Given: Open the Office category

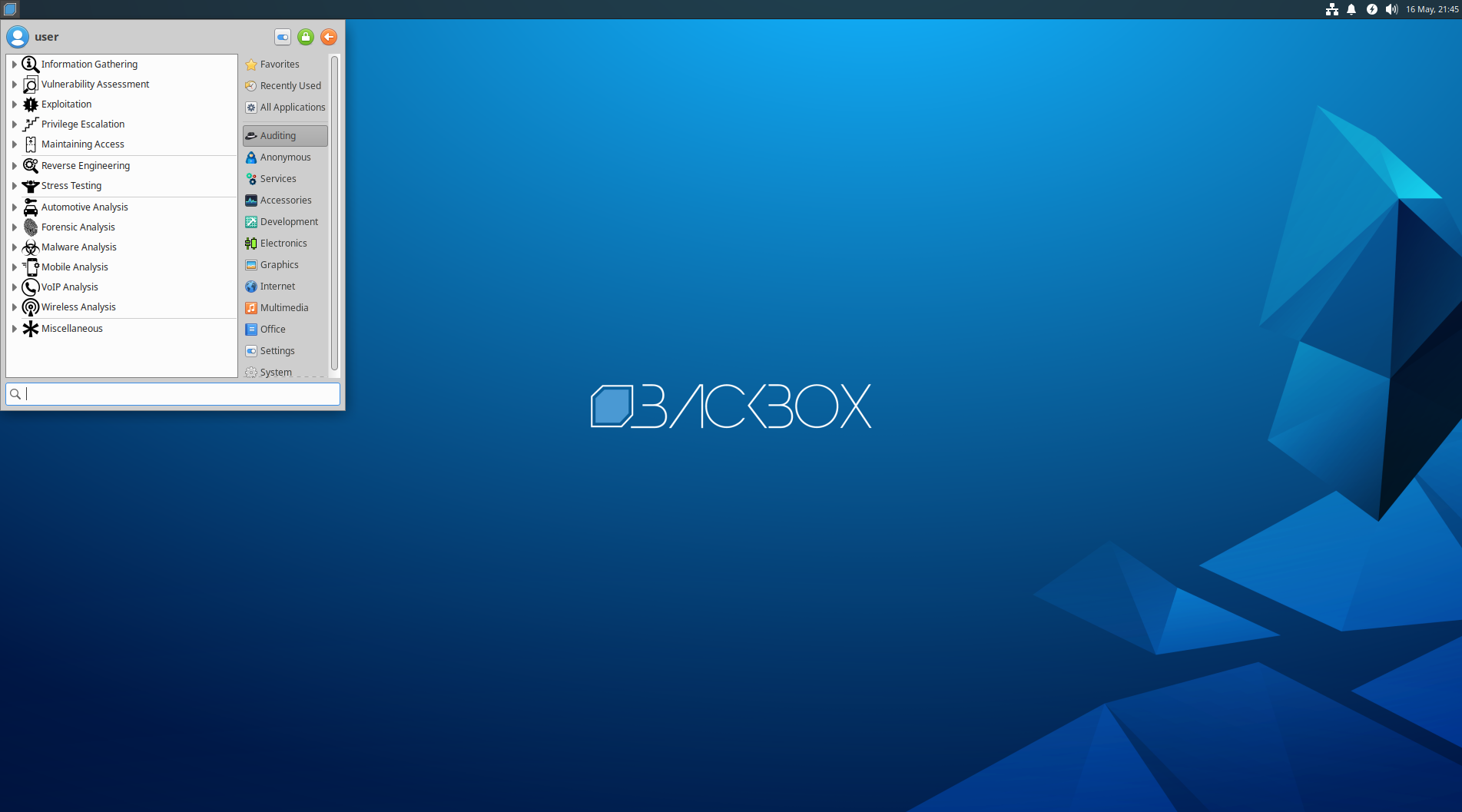Looking at the screenshot, I should tap(285, 330).
